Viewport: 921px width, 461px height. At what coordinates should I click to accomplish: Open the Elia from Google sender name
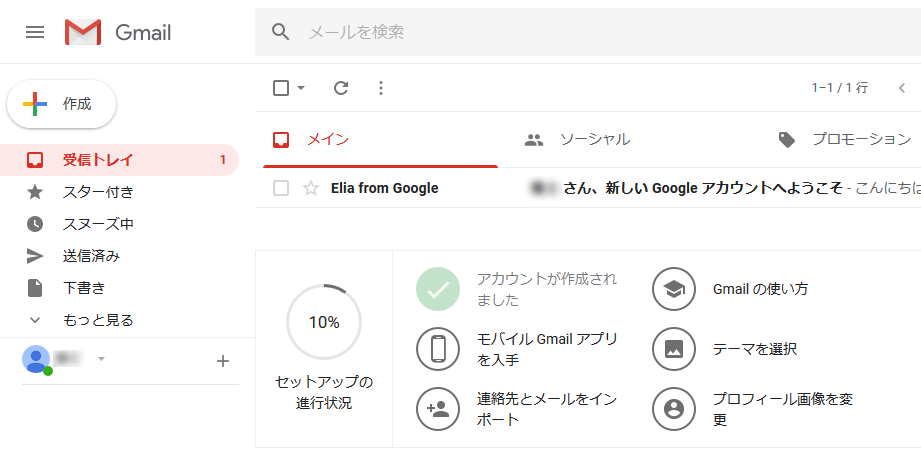click(x=385, y=188)
